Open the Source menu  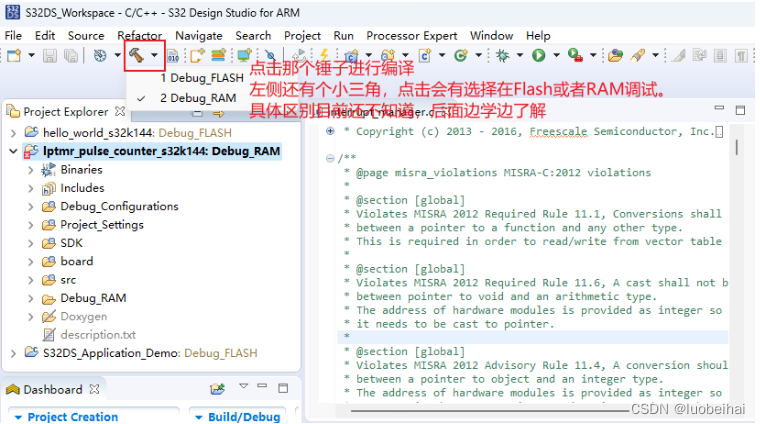86,35
